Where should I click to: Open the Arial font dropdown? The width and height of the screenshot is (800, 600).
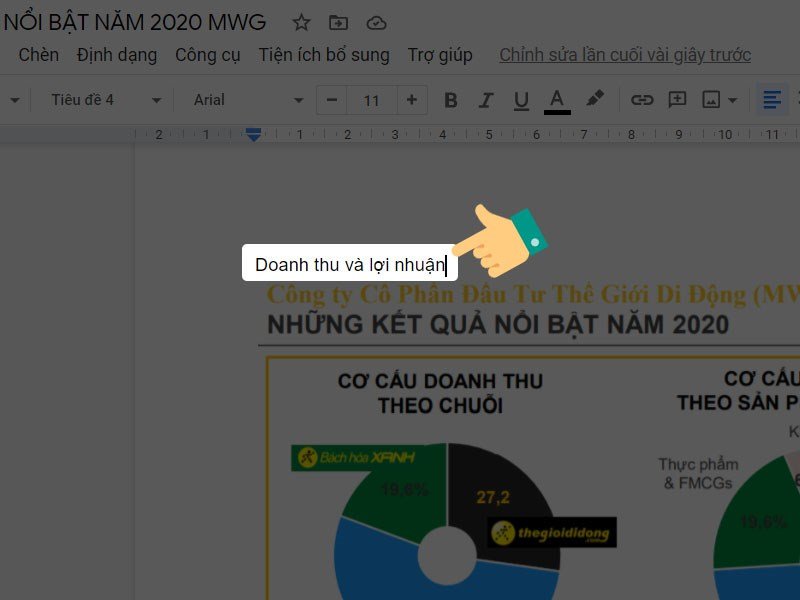pyautogui.click(x=248, y=100)
